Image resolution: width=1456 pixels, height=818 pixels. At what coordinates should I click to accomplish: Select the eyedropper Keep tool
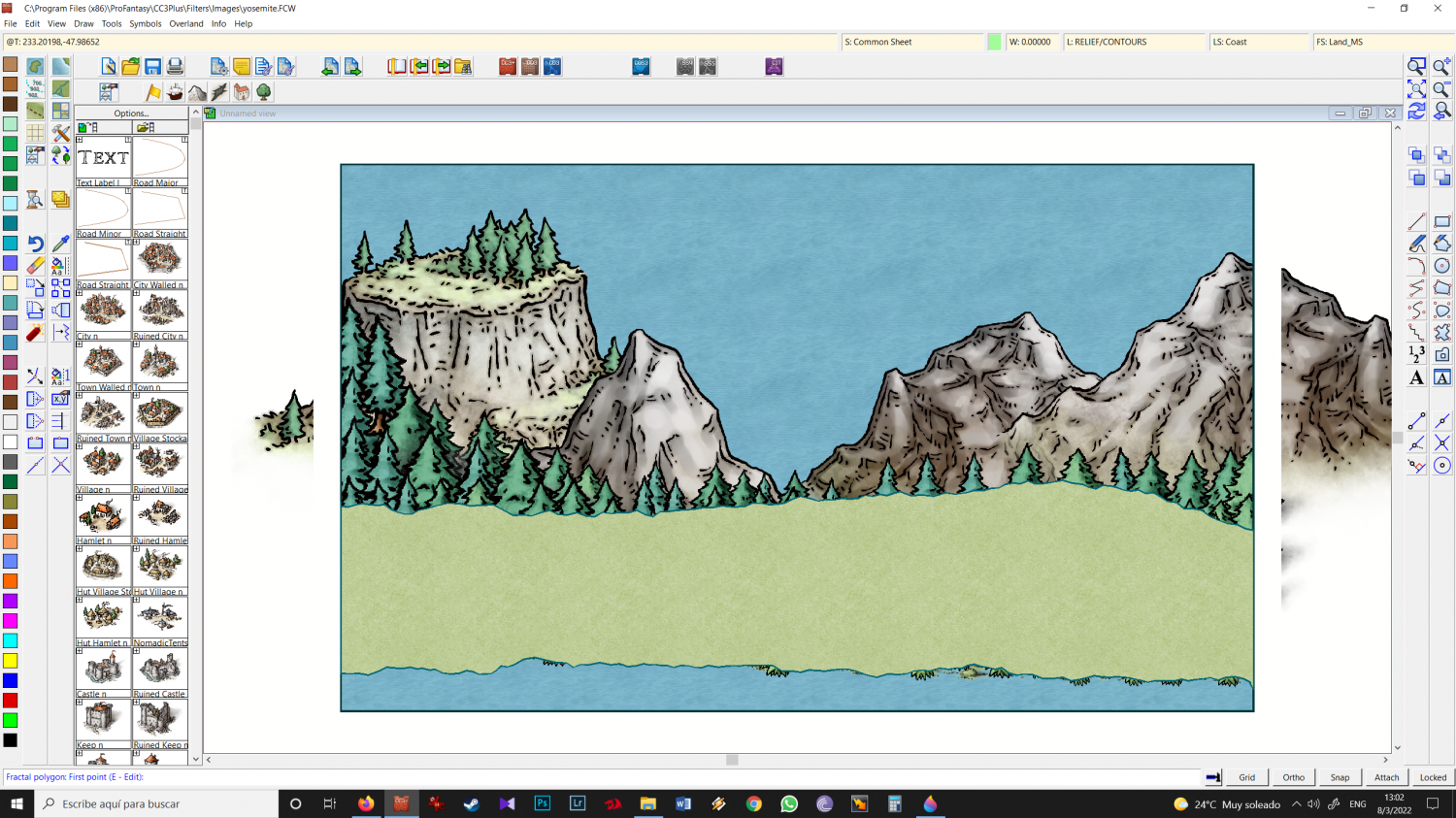point(61,244)
